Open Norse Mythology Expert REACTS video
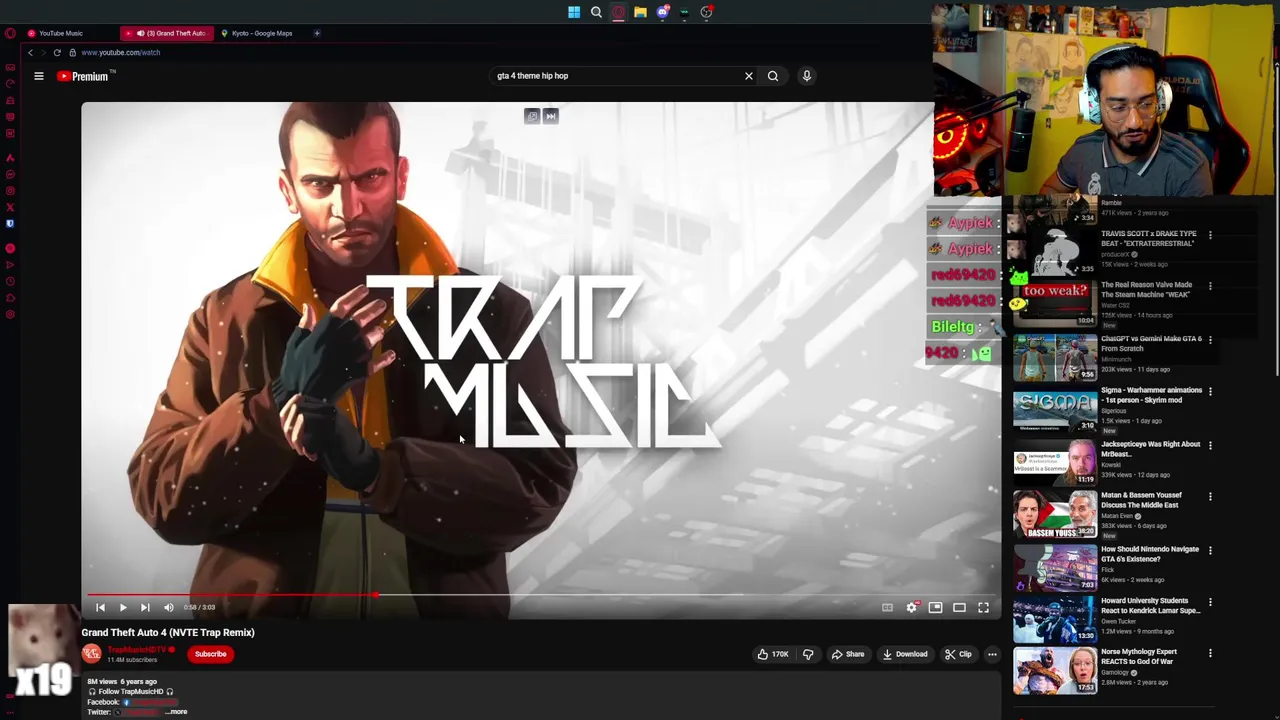 1139,656
